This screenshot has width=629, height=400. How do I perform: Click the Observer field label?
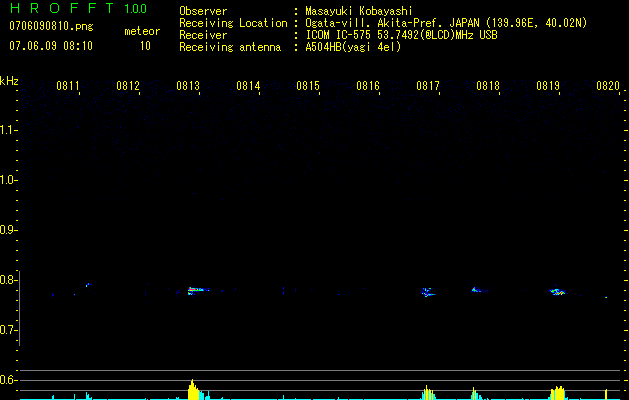point(203,11)
